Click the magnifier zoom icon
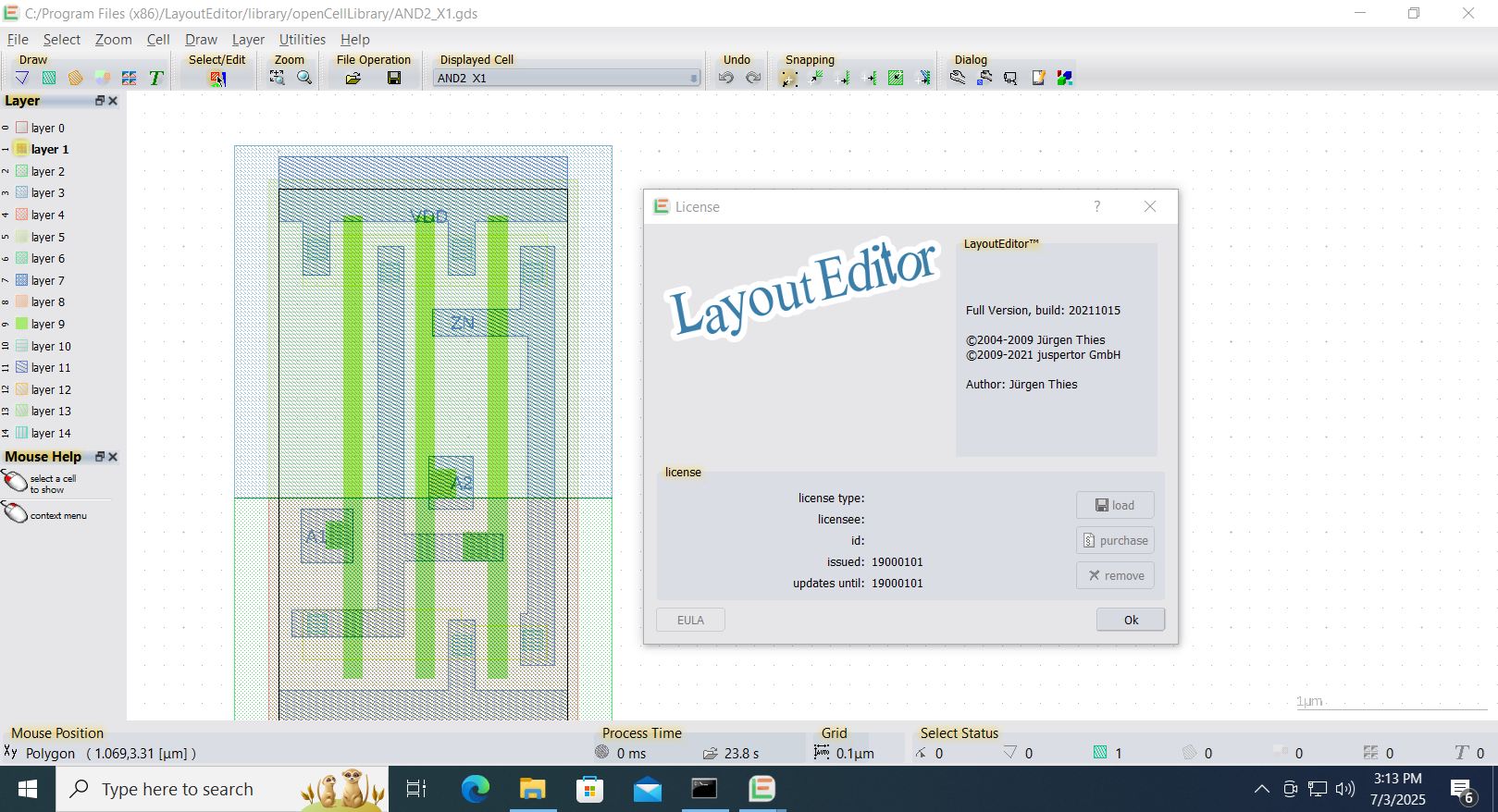Viewport: 1498px width, 812px height. 304,78
